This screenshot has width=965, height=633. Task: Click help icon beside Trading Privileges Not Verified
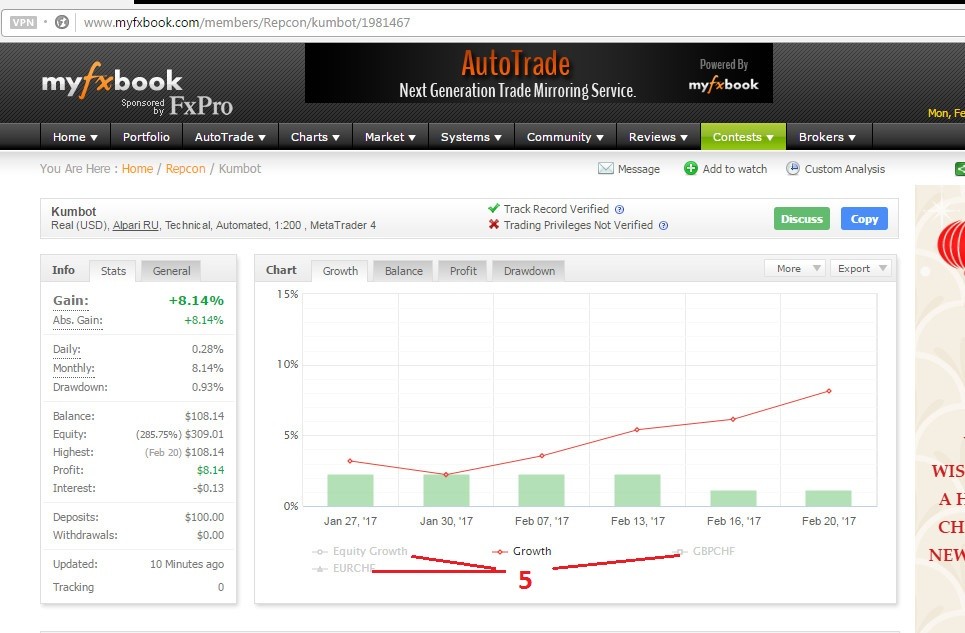coord(663,225)
